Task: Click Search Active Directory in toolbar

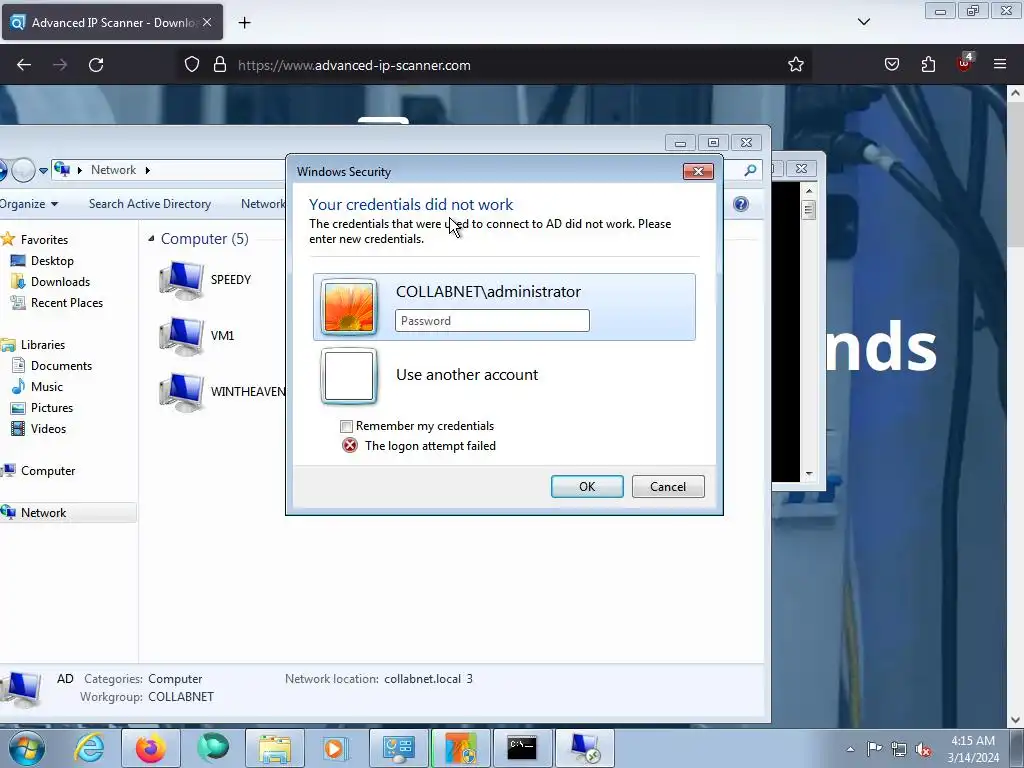Action: [x=150, y=204]
